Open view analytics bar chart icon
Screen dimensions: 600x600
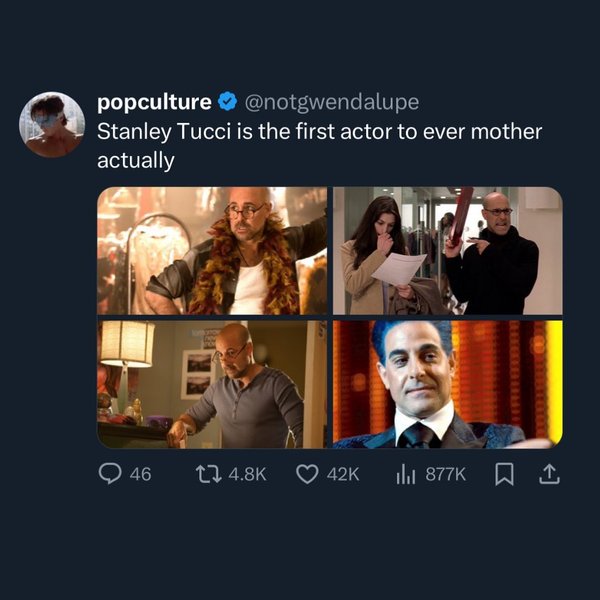(406, 475)
